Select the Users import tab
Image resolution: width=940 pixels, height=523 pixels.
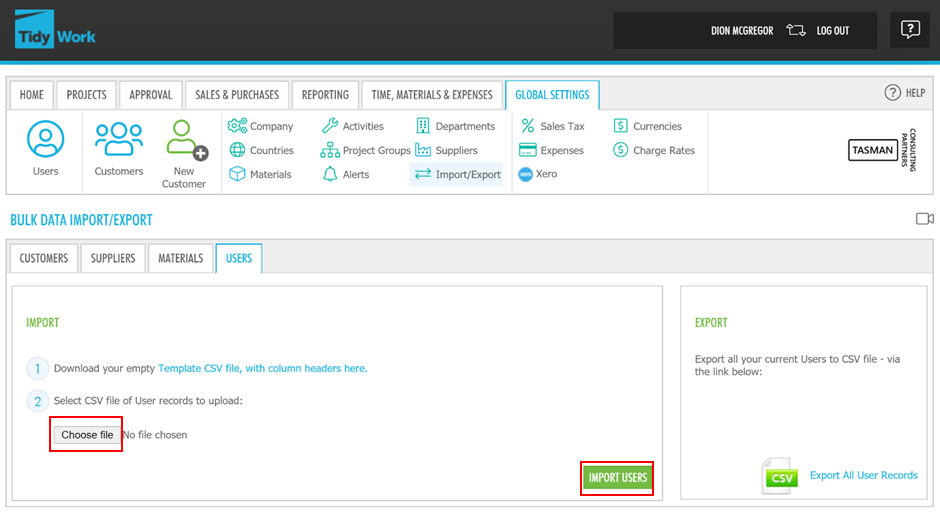(x=239, y=259)
